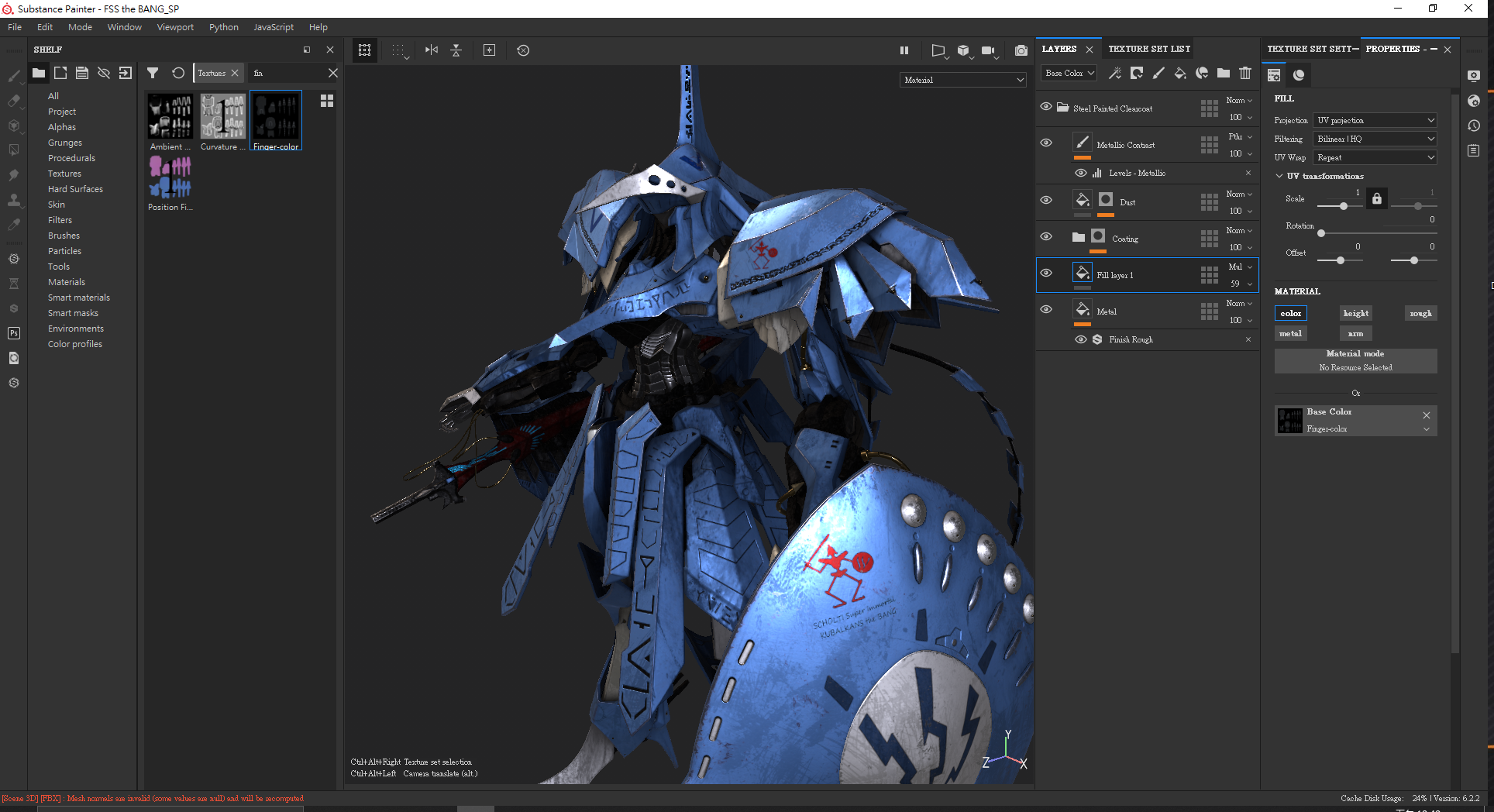This screenshot has width=1494, height=812.
Task: Delete the selected layer with trash icon
Action: point(1245,73)
